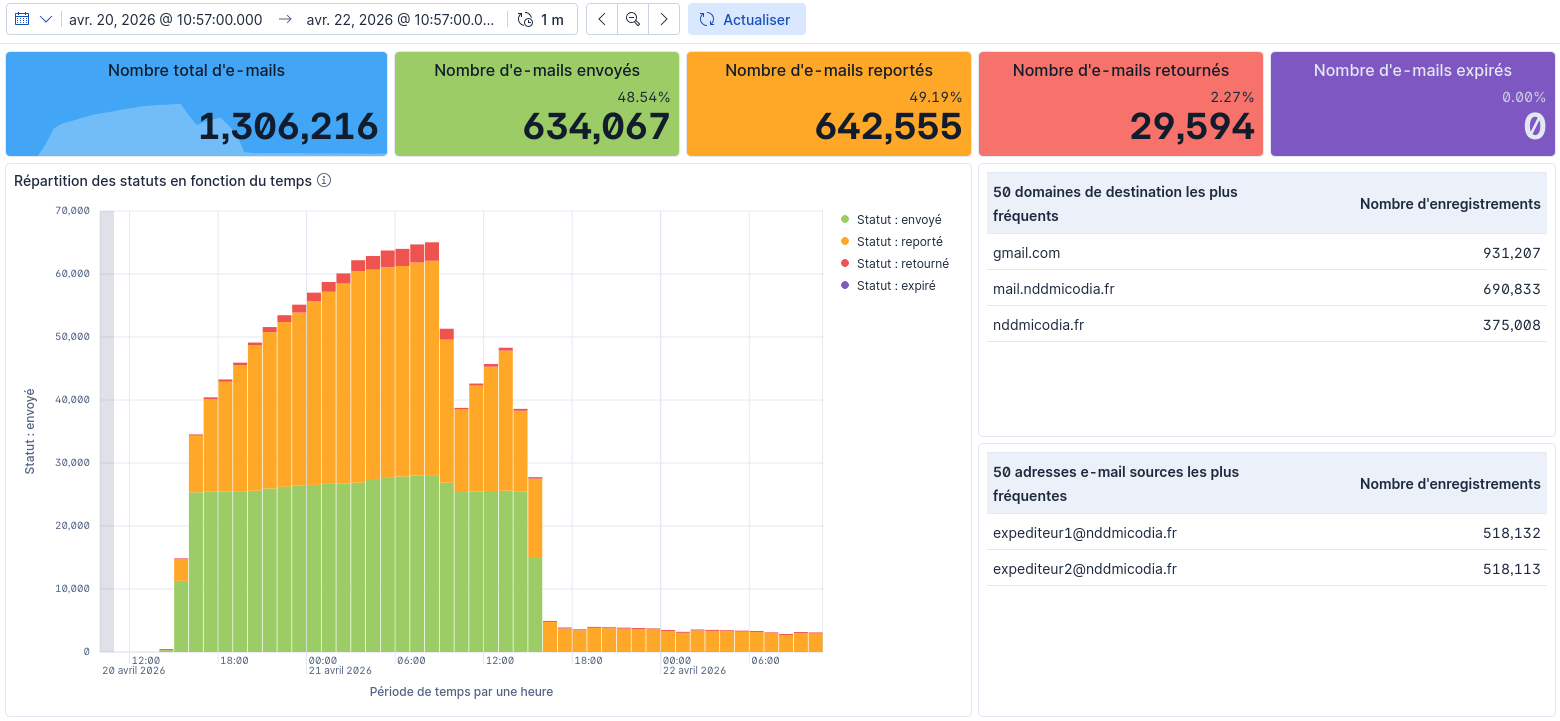The width and height of the screenshot is (1560, 721).
Task: Click the 49.19% percentage label
Action: point(935,97)
